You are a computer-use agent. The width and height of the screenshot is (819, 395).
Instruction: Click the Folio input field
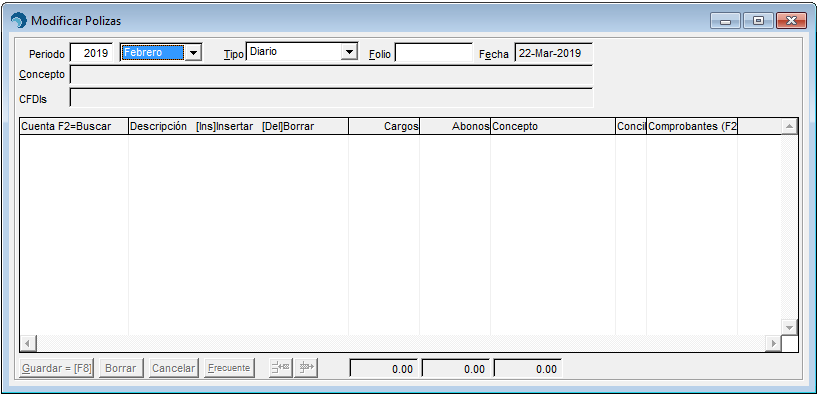tap(434, 53)
